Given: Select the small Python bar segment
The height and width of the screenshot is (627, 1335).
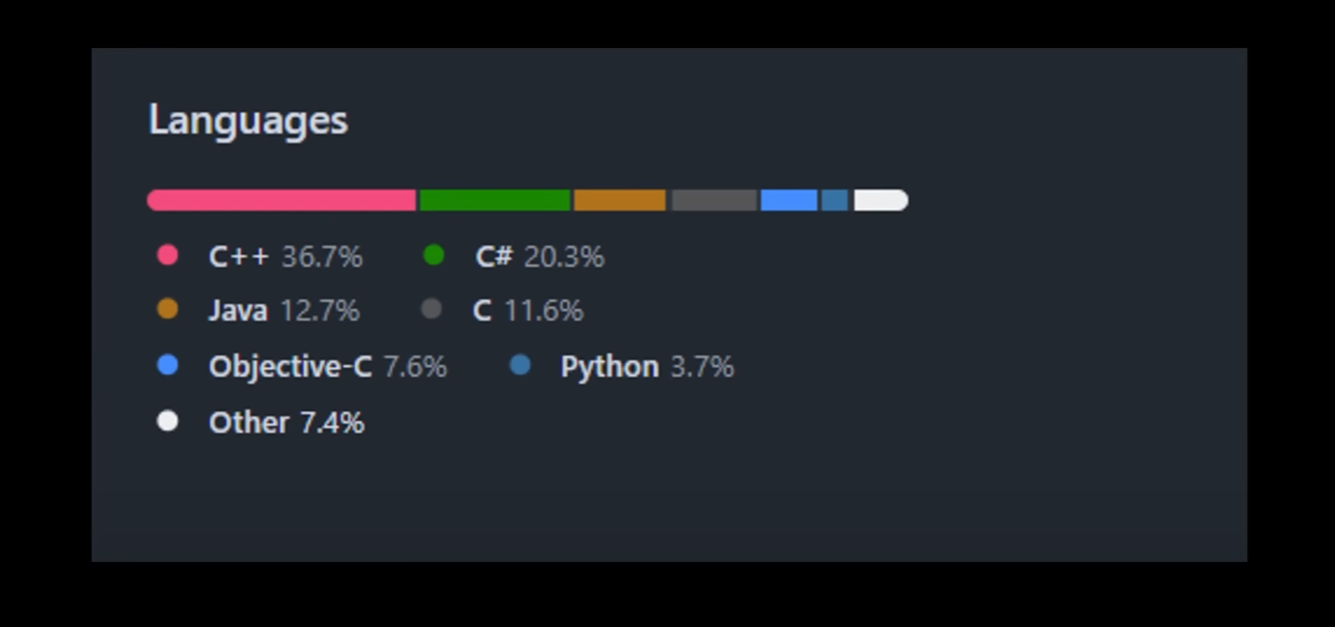Looking at the screenshot, I should [835, 200].
